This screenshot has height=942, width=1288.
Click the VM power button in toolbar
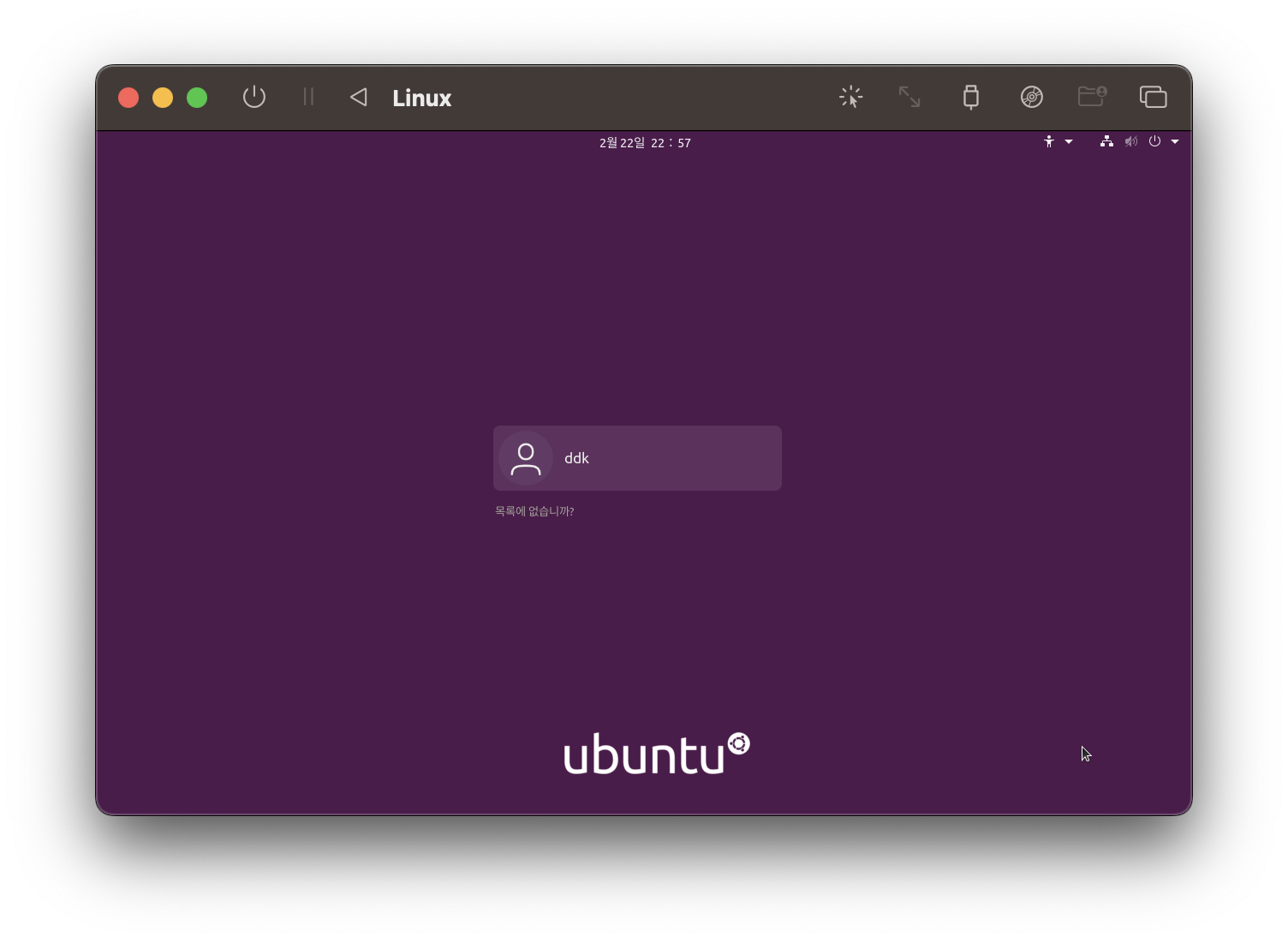(x=254, y=97)
